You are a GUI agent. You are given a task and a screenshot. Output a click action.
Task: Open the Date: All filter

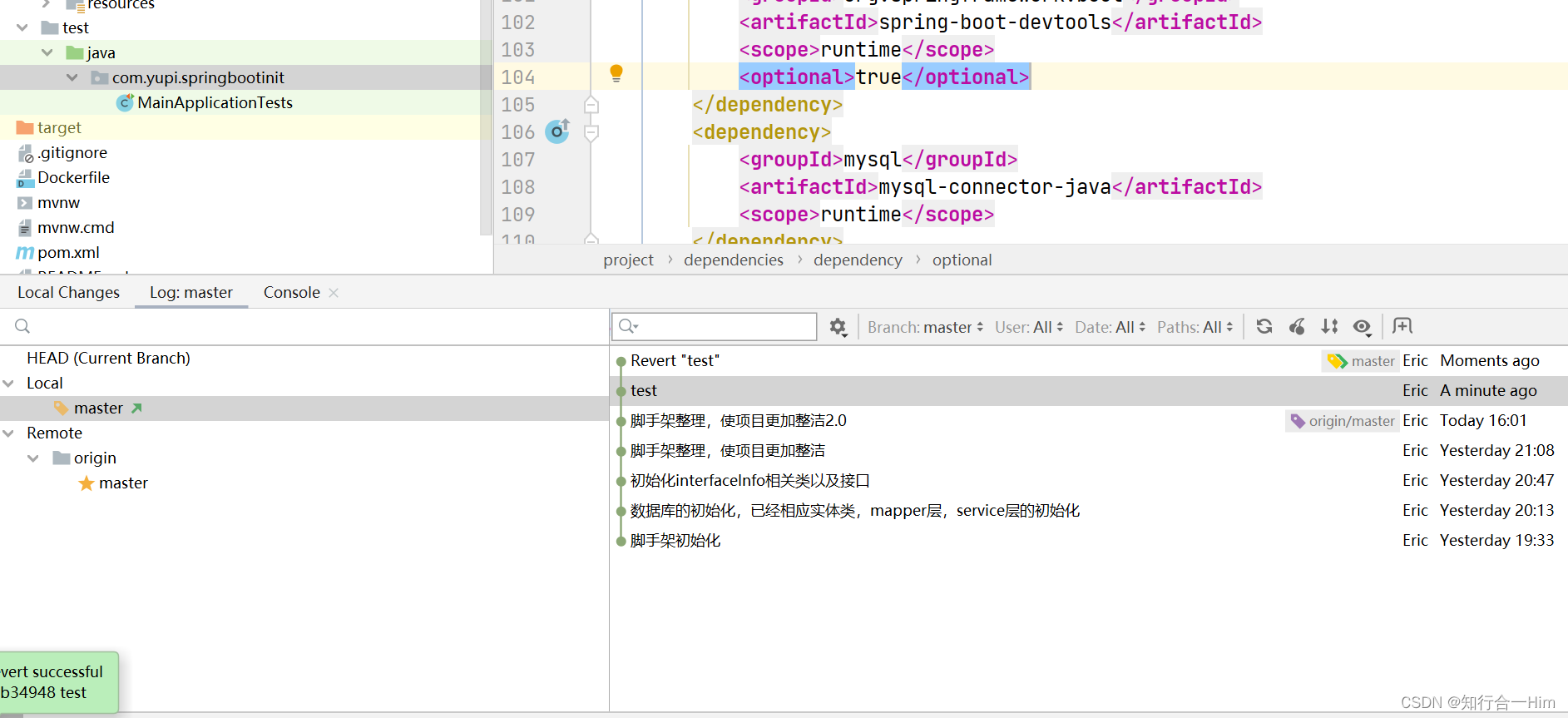pyautogui.click(x=1110, y=327)
